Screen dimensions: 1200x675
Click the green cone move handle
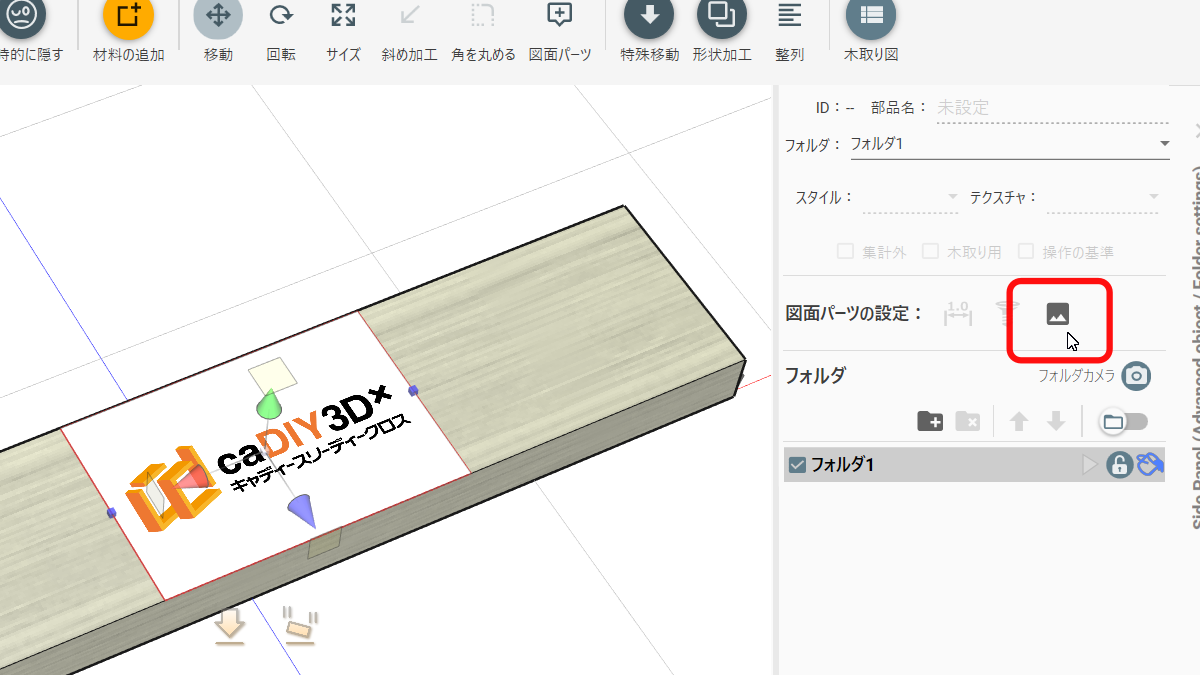pyautogui.click(x=268, y=405)
